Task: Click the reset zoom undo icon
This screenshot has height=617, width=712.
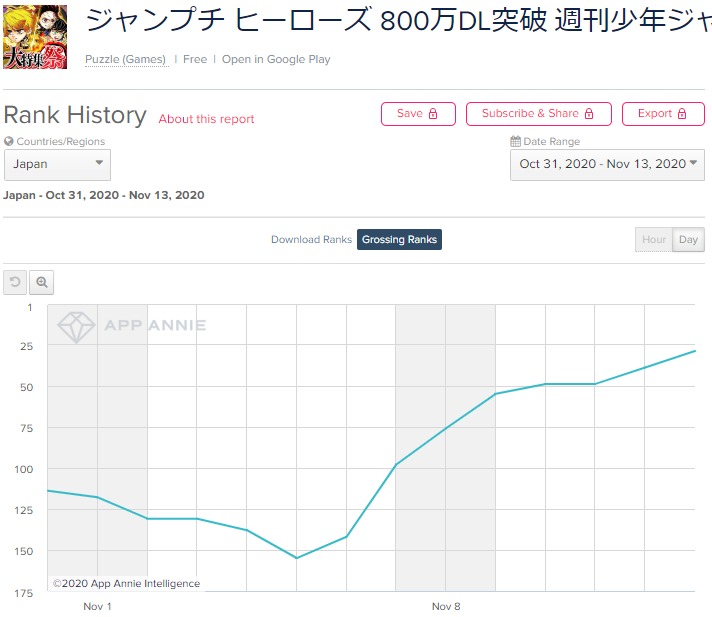Action: coord(15,282)
